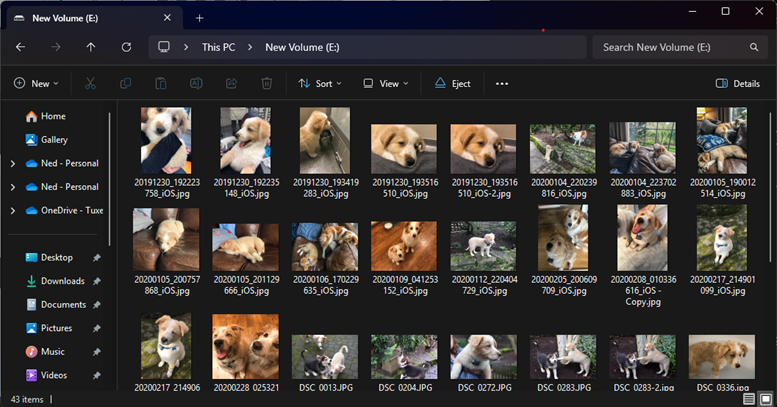
Task: Eject the New Volume drive
Action: (x=452, y=84)
